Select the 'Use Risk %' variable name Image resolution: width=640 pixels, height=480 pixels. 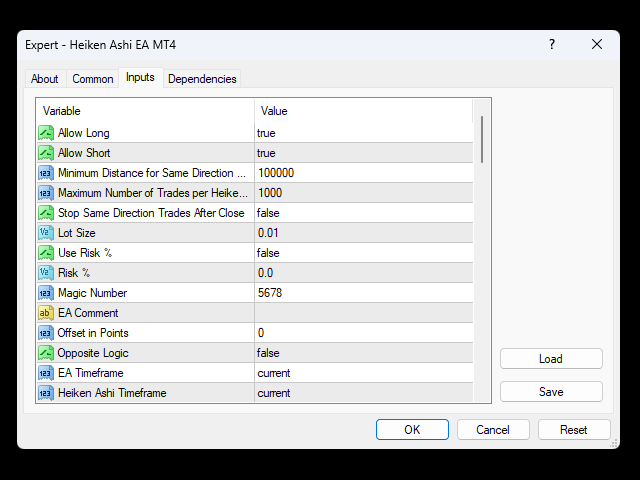point(85,253)
